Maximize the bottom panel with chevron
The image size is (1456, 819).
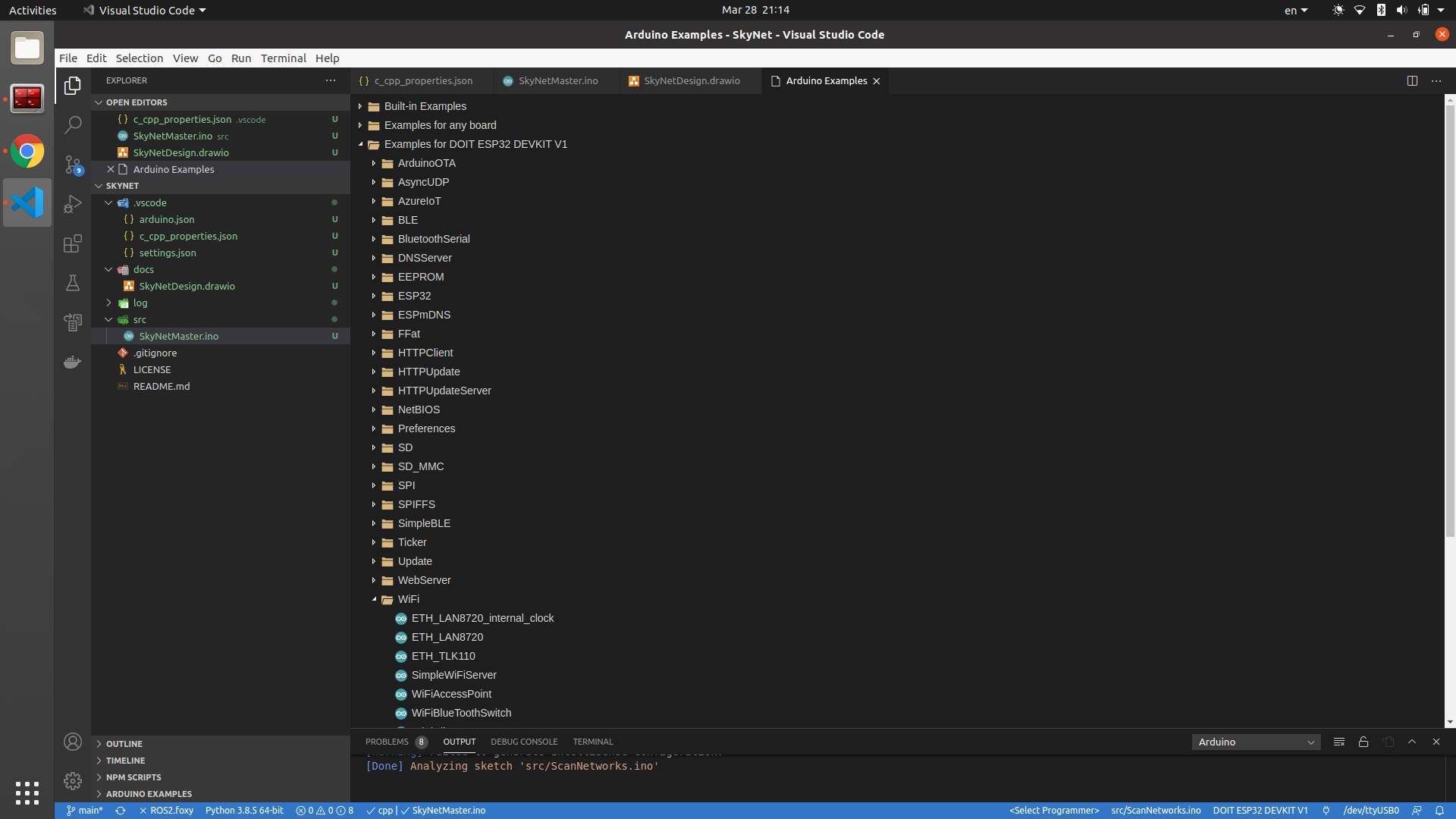point(1412,742)
